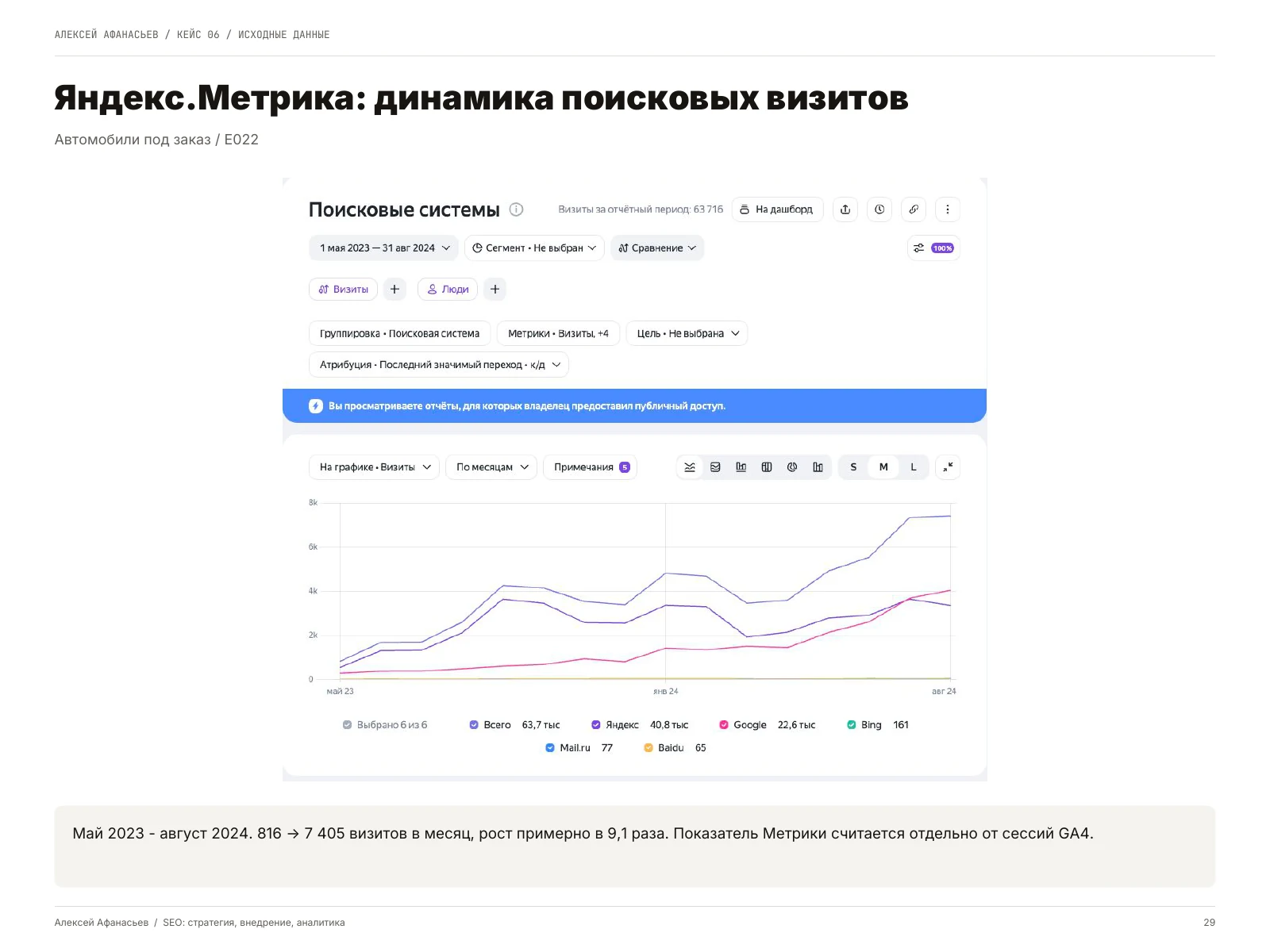Viewport: 1270px width, 952px height.
Task: Toggle the Выбрано 6 из 6 checkbox
Action: point(347,725)
